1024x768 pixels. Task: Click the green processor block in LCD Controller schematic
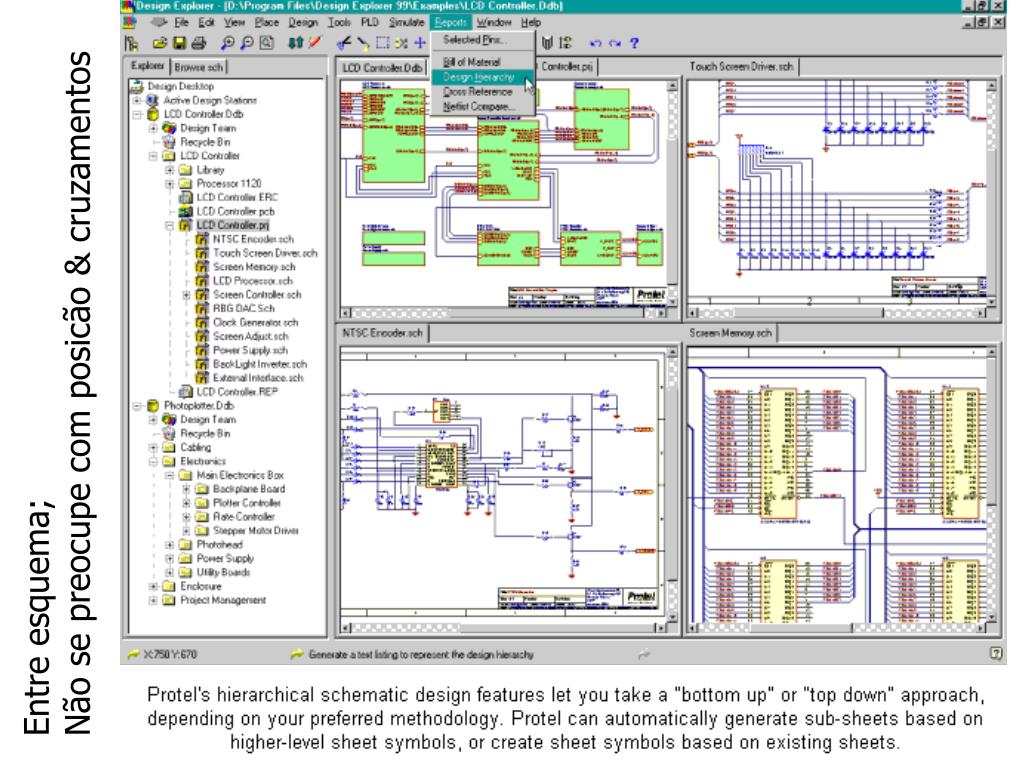coord(509,160)
